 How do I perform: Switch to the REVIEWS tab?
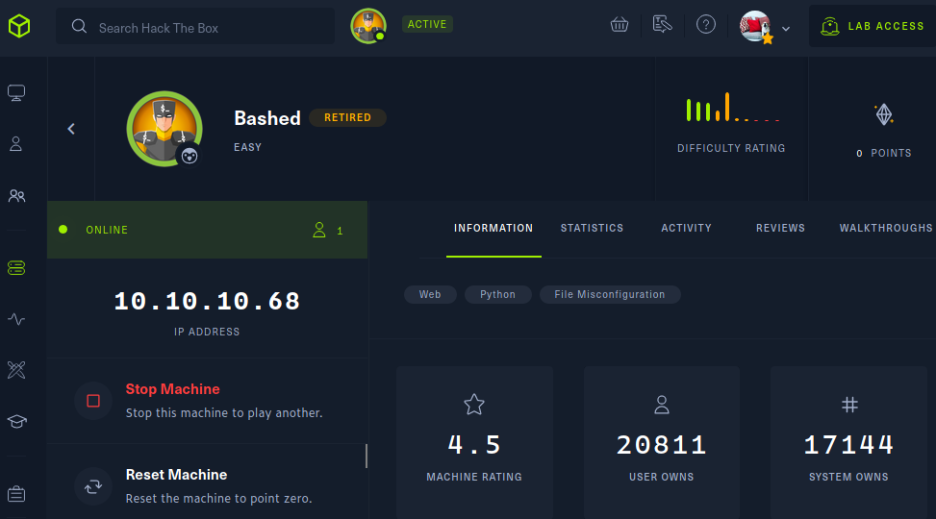coord(780,228)
